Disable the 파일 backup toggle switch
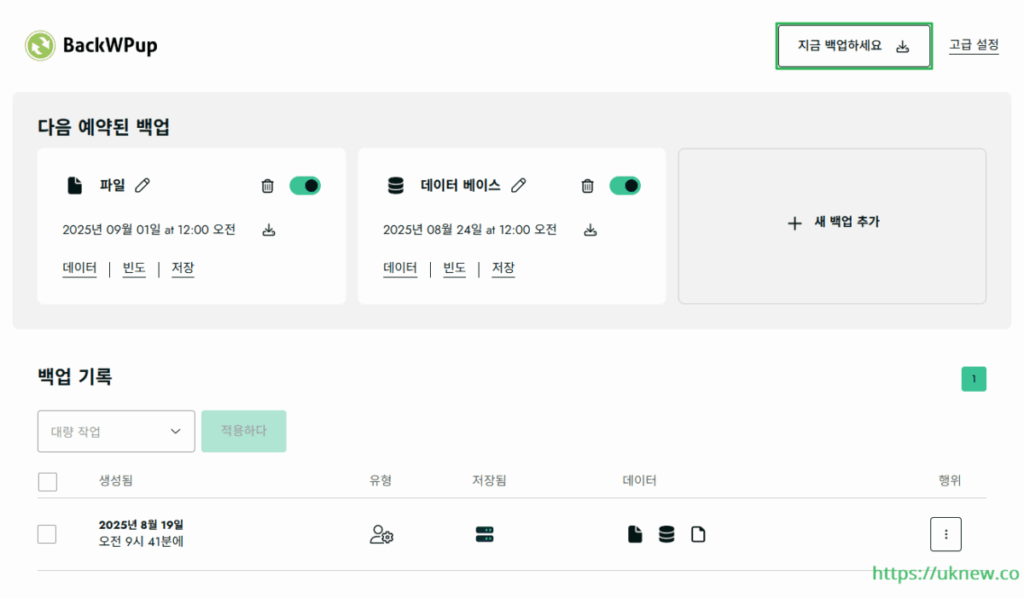The width and height of the screenshot is (1024, 599). tap(305, 186)
